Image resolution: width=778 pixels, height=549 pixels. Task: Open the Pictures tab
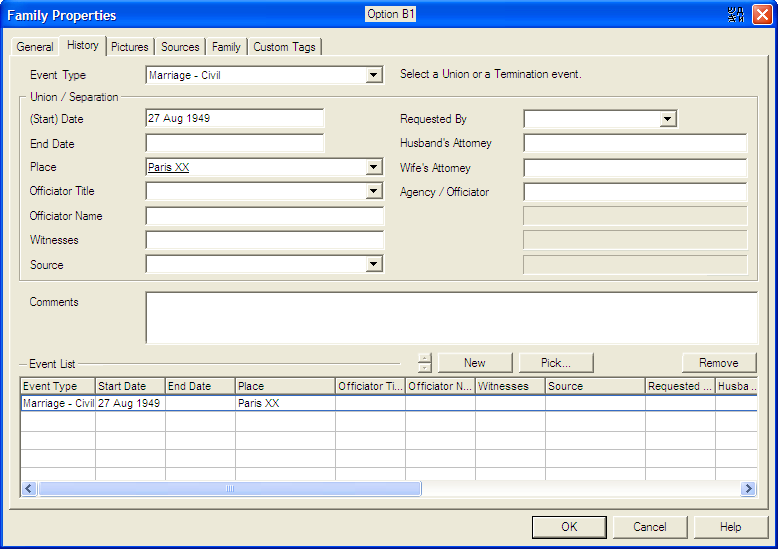pos(130,47)
